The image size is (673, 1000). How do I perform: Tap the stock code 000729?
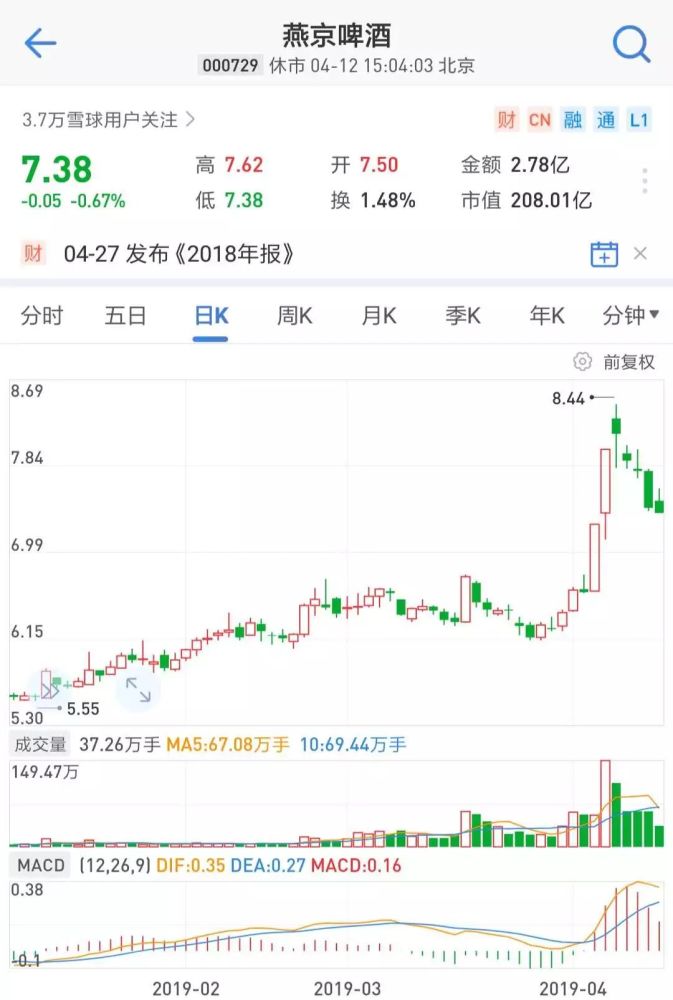point(230,66)
